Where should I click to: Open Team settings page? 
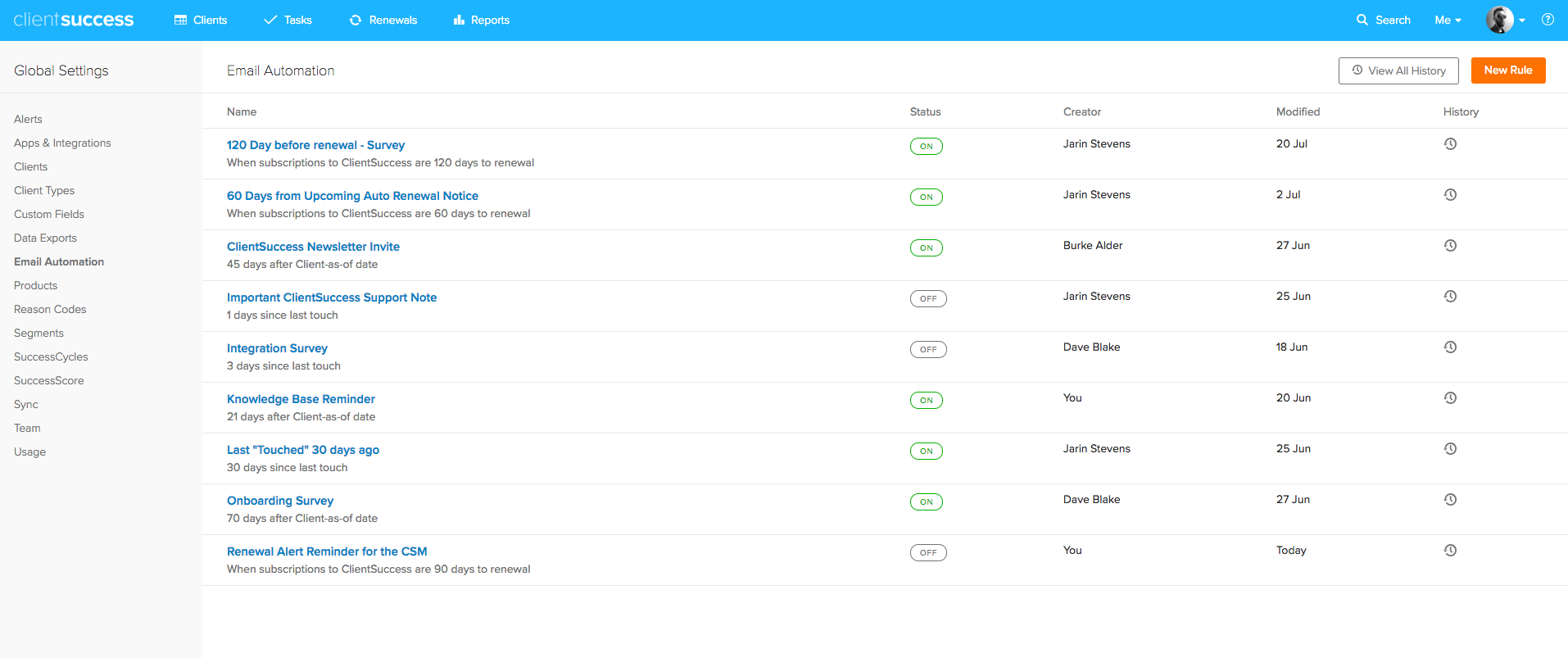pos(27,428)
